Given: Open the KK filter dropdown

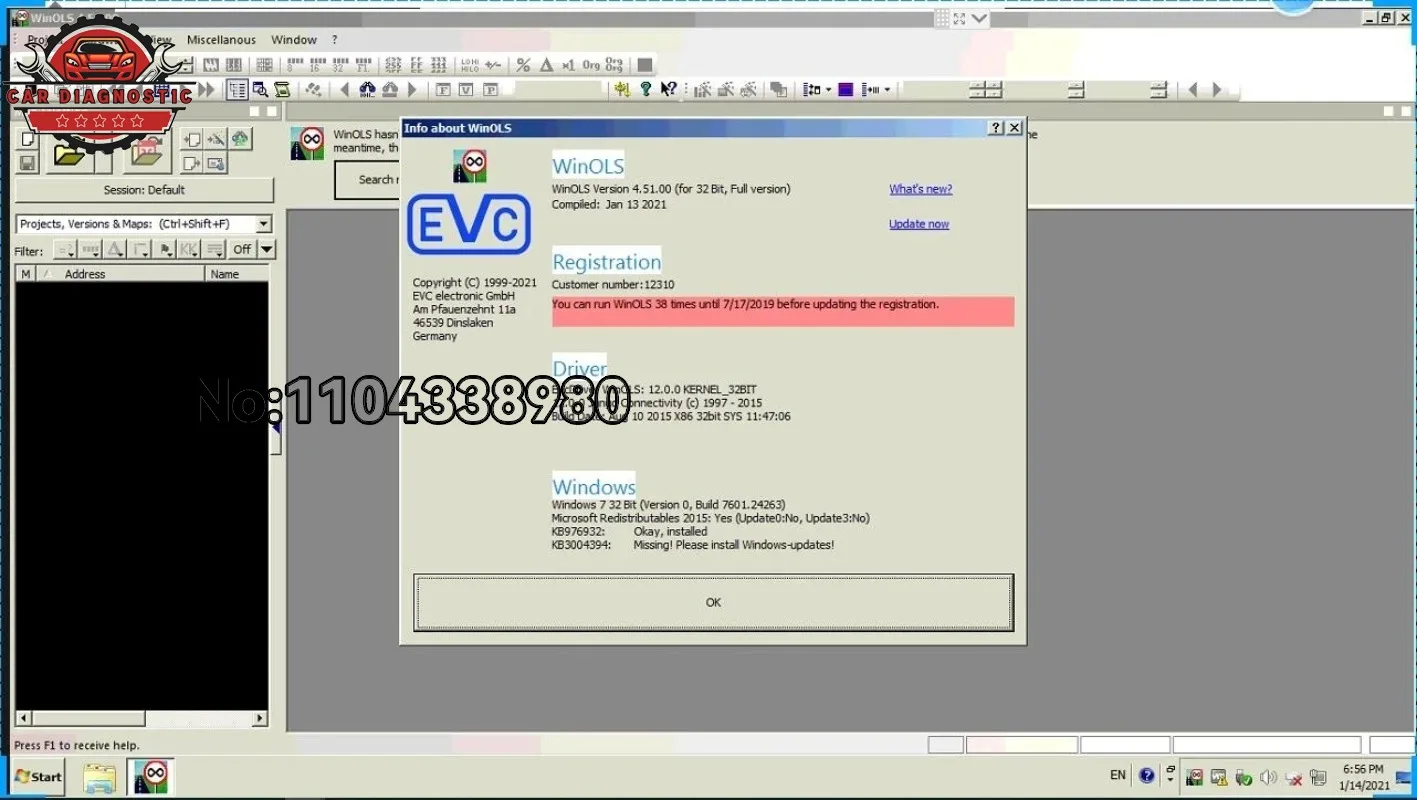Looking at the screenshot, I should 189,249.
